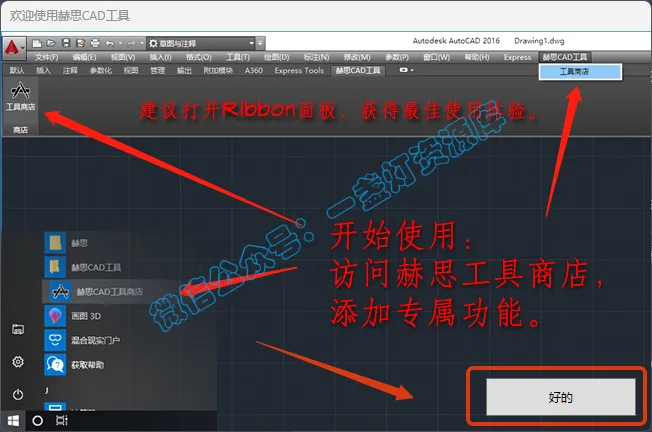
Task: Switch to the 输出 ribbon tab
Action: click(184, 70)
